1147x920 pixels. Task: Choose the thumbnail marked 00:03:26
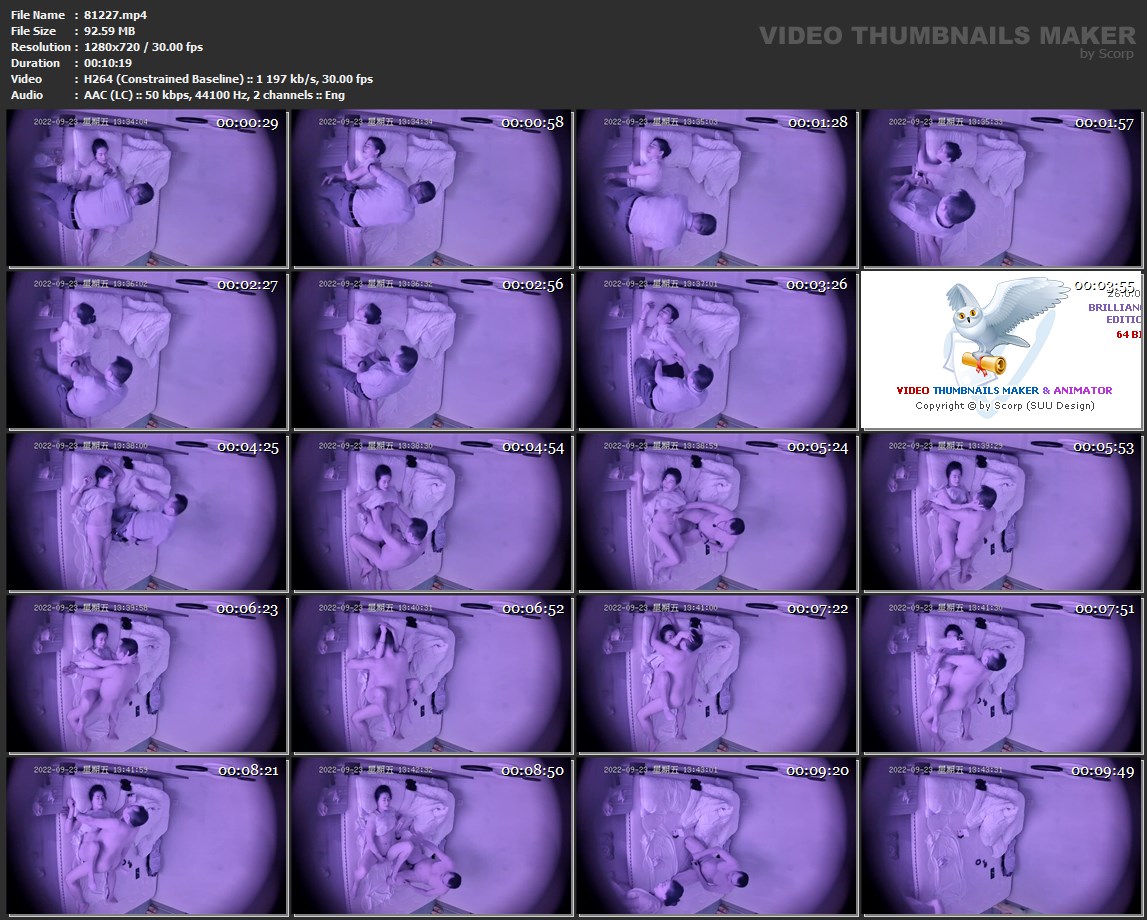716,350
